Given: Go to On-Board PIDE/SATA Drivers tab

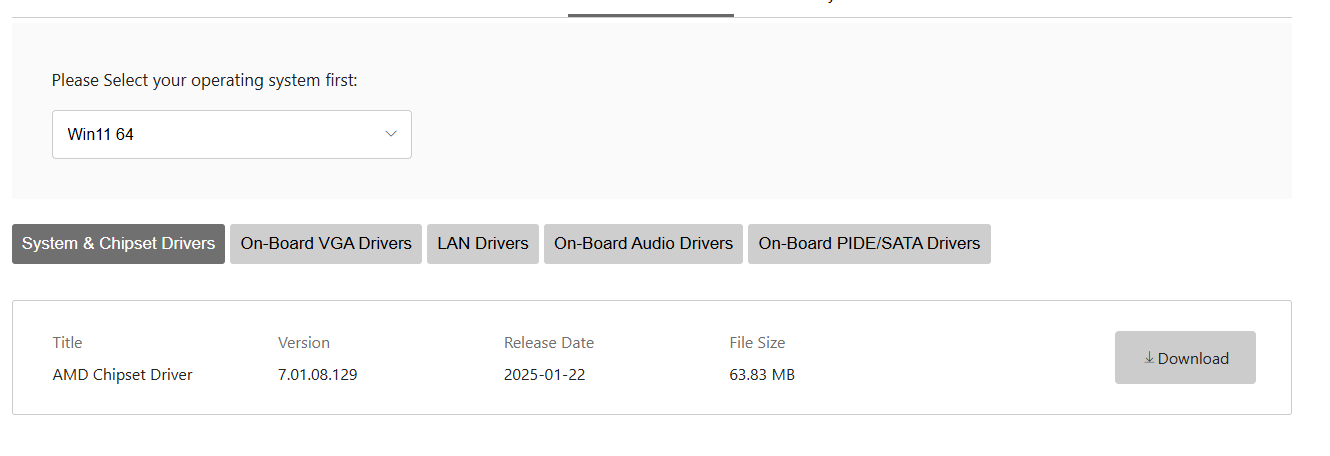Looking at the screenshot, I should 869,244.
